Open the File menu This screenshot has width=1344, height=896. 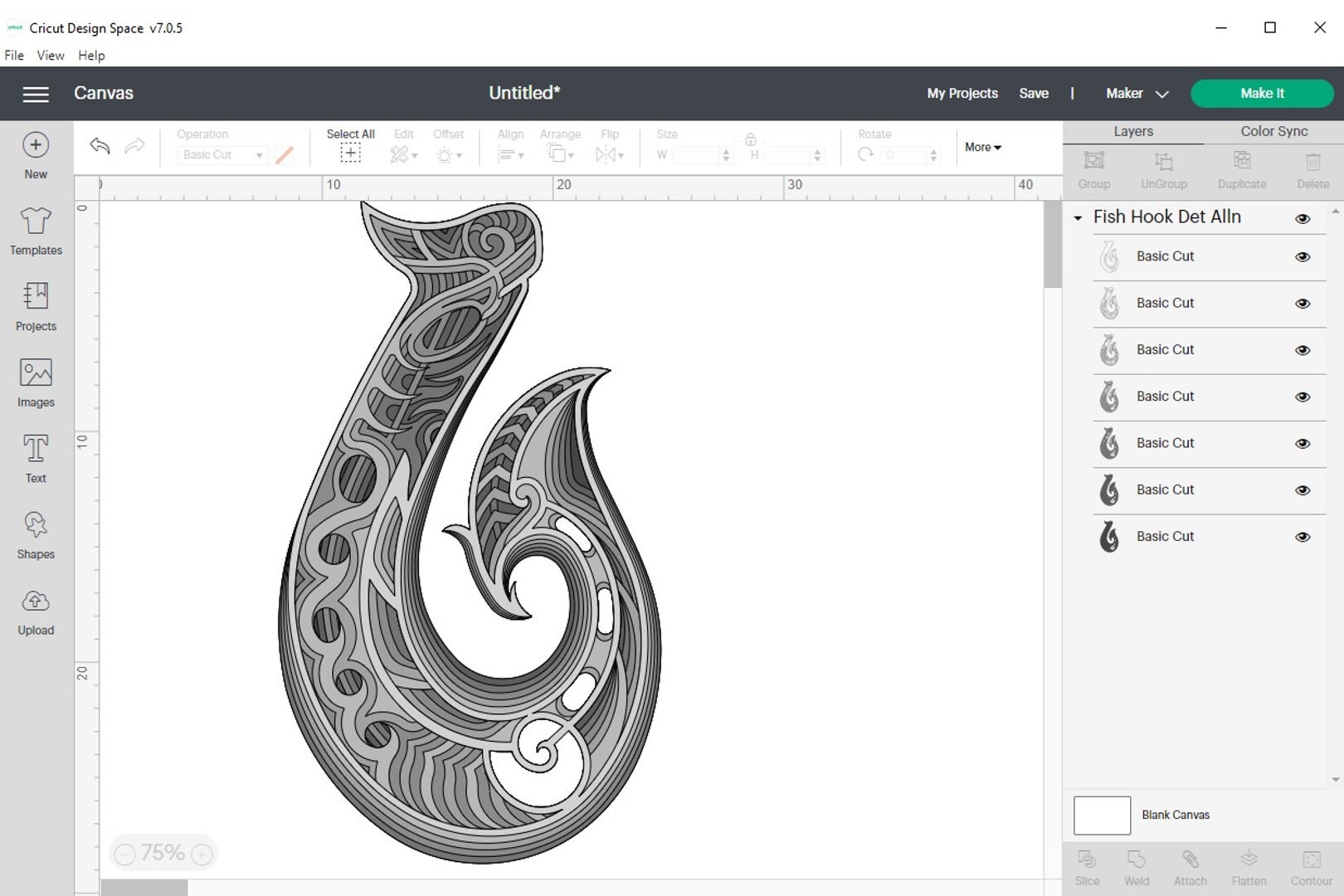[x=13, y=55]
